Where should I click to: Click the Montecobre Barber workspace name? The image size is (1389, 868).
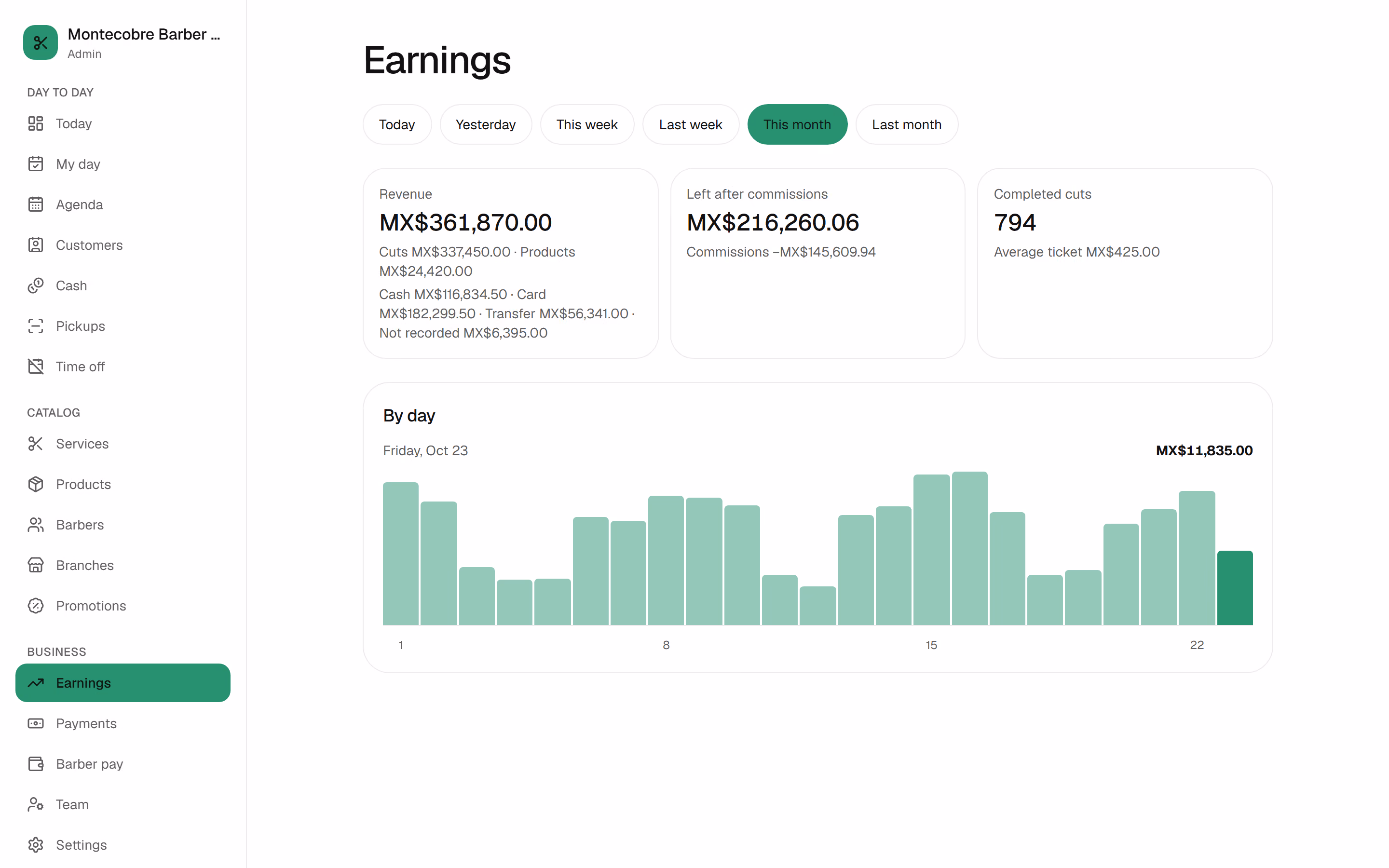[144, 34]
